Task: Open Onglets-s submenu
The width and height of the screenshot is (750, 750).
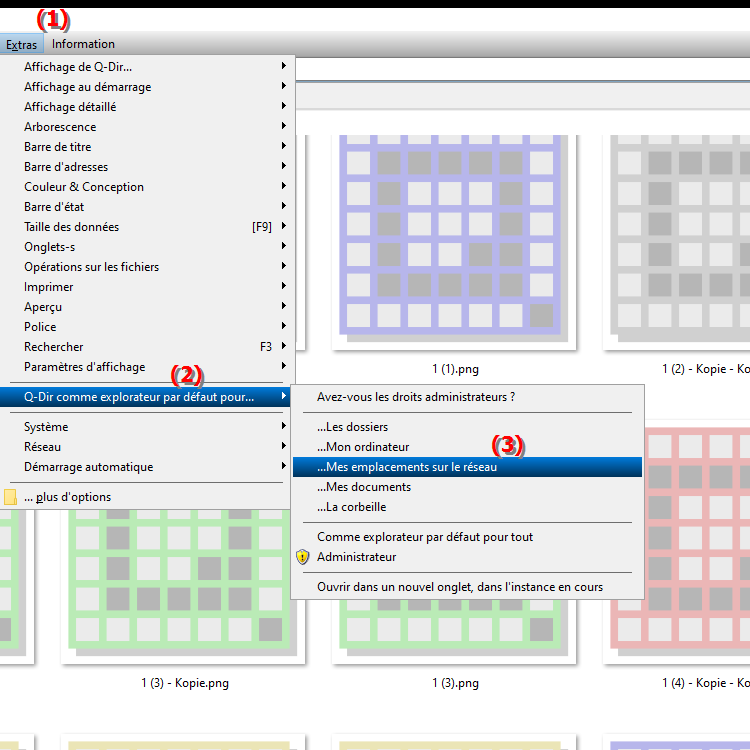Action: [x=146, y=247]
